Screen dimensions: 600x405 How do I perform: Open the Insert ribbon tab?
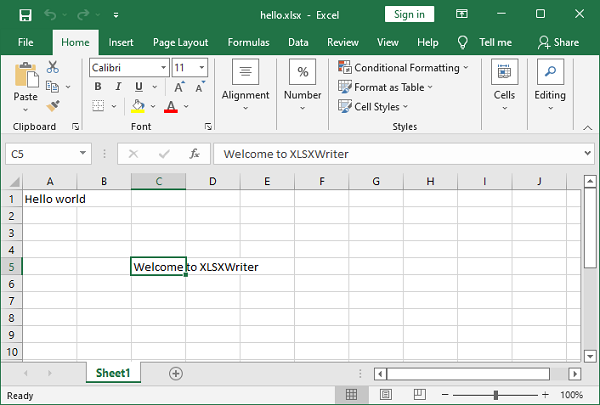click(121, 43)
